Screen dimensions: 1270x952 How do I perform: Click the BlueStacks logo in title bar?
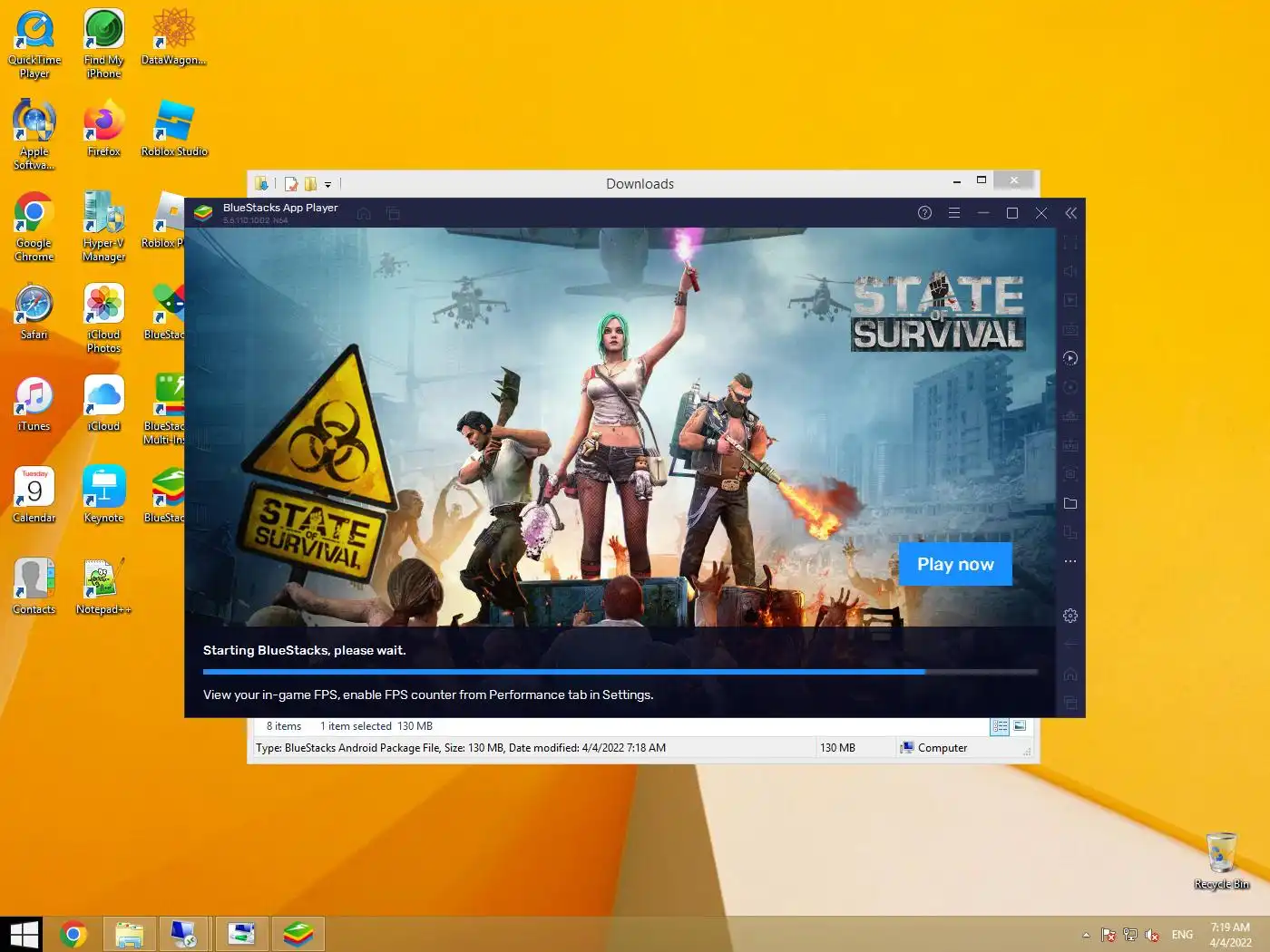[203, 213]
